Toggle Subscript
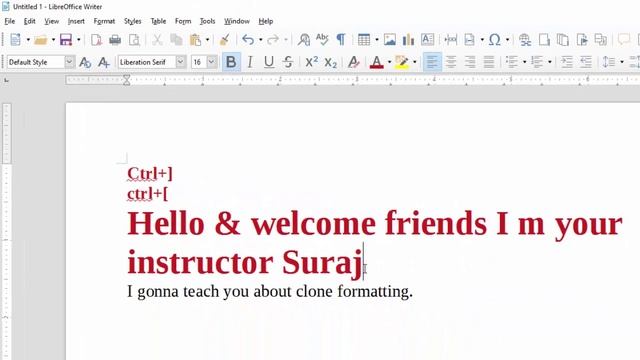This screenshot has width=640, height=360. [x=331, y=62]
